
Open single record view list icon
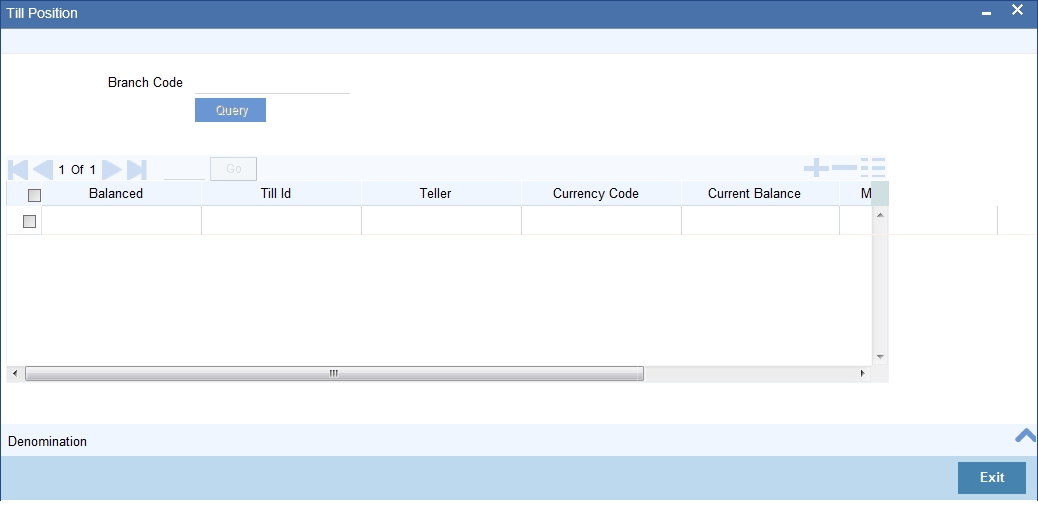click(x=873, y=168)
